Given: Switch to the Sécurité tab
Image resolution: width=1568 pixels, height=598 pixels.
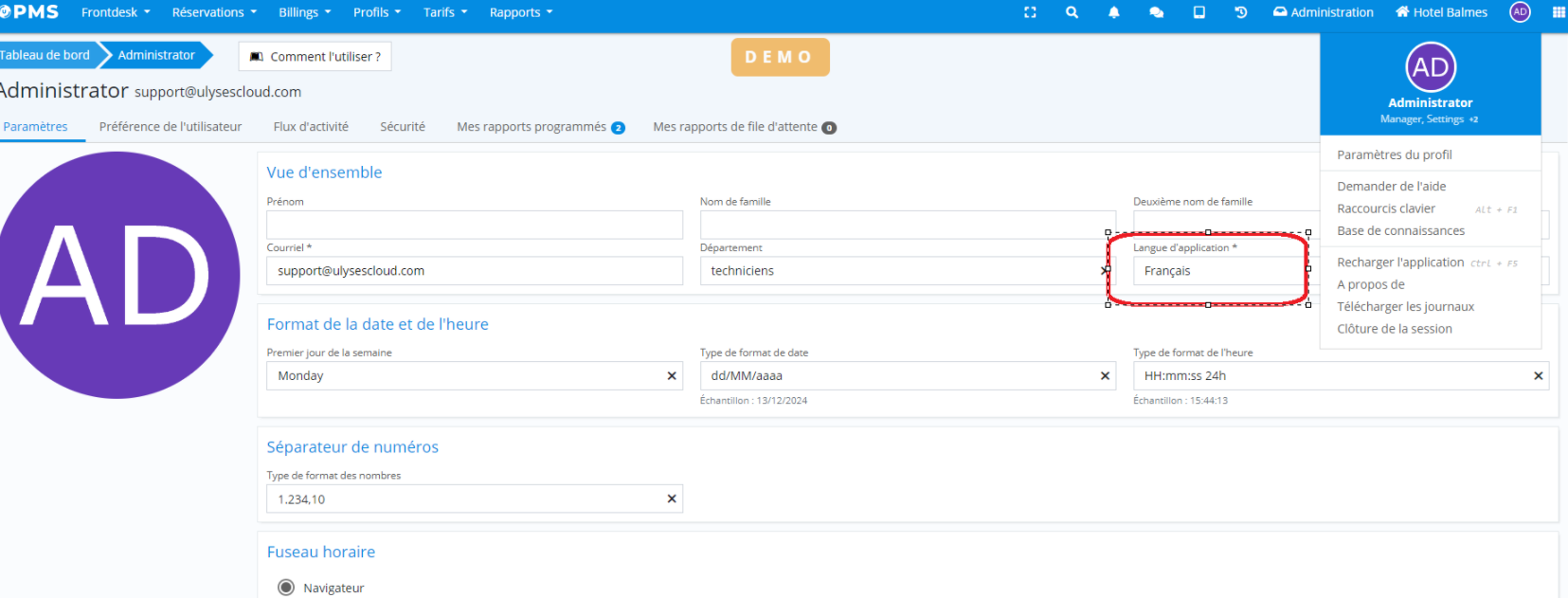Looking at the screenshot, I should pyautogui.click(x=403, y=127).
